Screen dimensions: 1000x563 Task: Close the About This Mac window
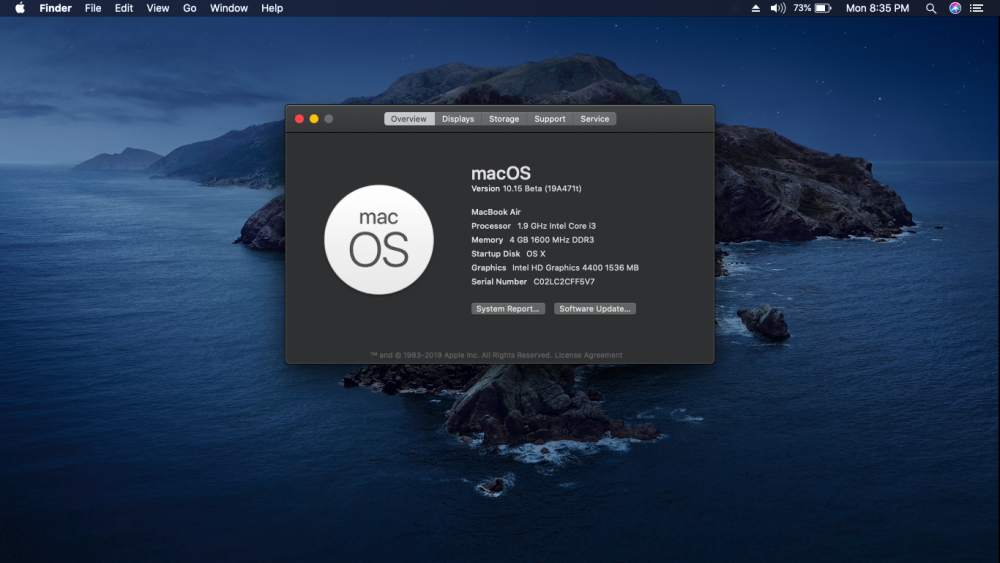[x=299, y=119]
